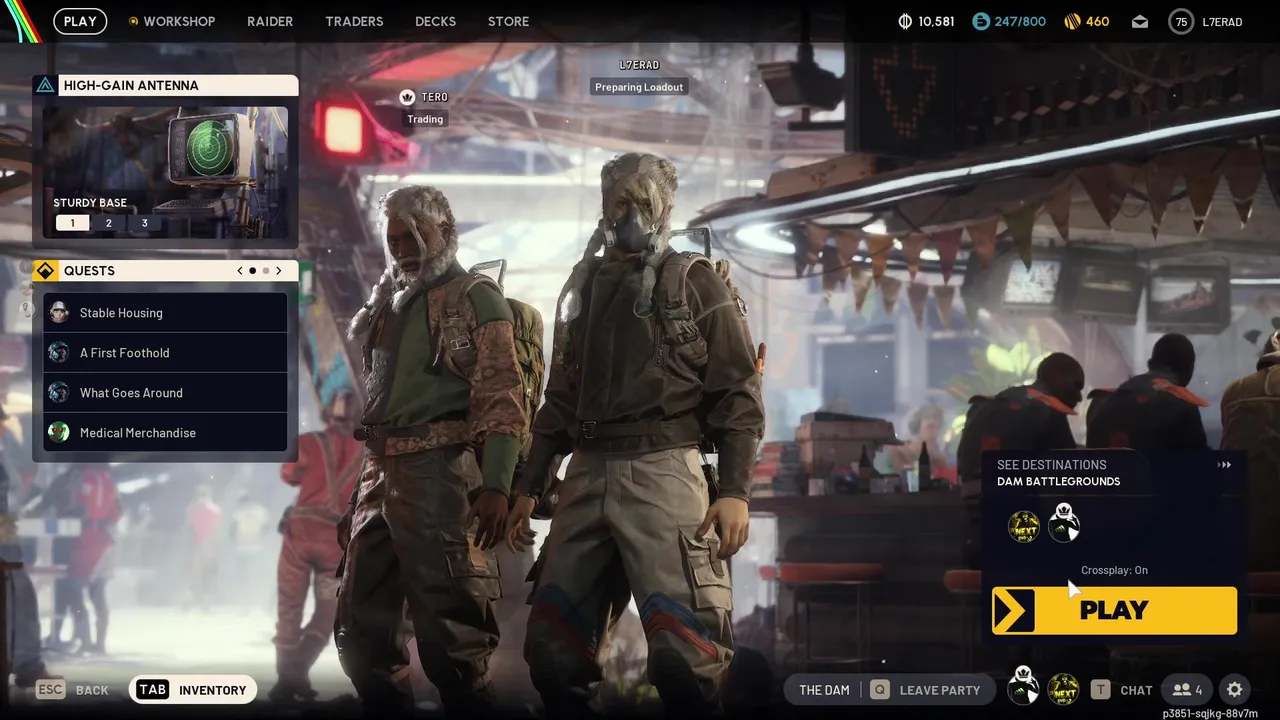This screenshot has width=1280, height=720.
Task: Click the What Goes Around quest portrait
Action: click(x=59, y=393)
